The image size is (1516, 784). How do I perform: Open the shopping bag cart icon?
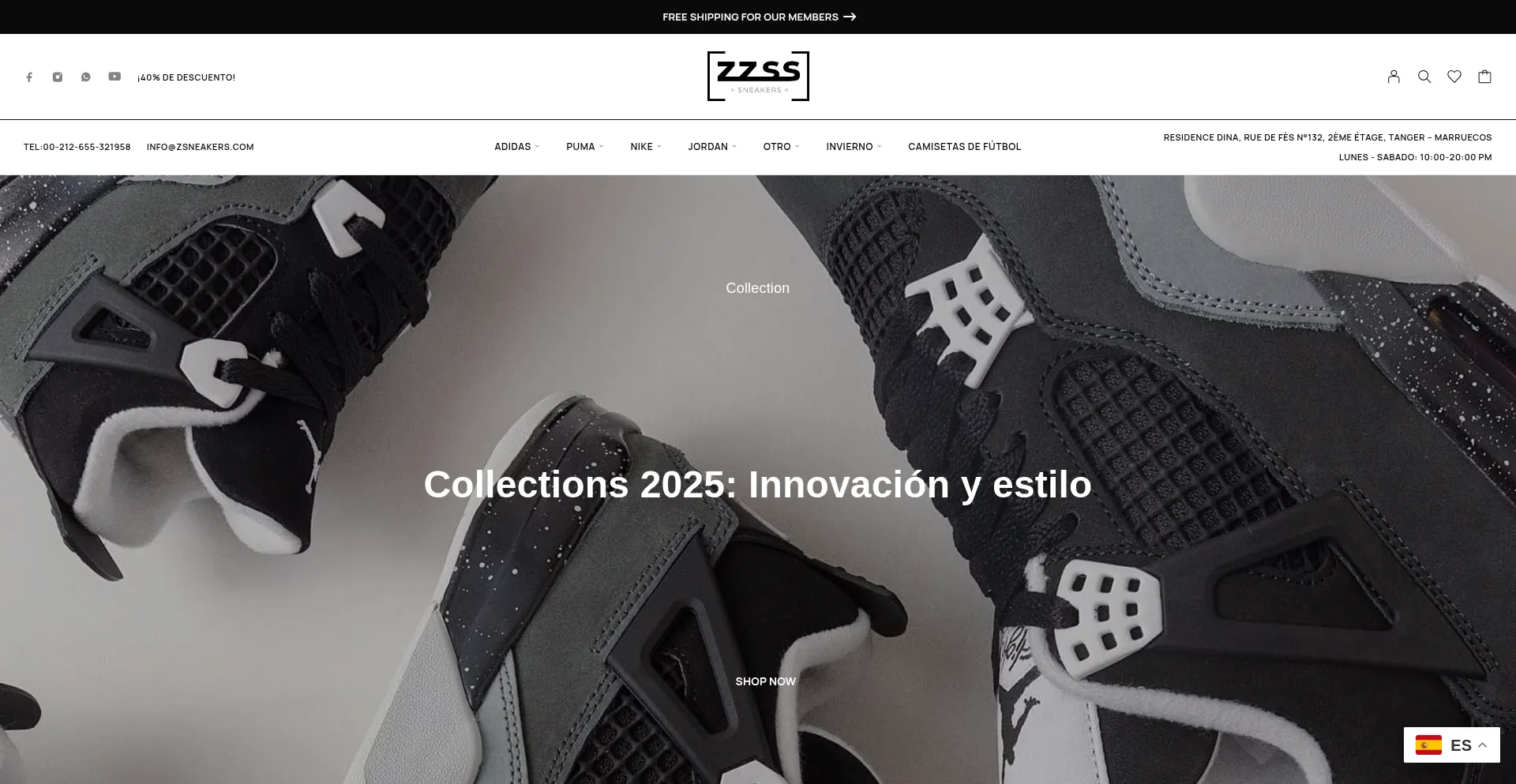point(1484,77)
